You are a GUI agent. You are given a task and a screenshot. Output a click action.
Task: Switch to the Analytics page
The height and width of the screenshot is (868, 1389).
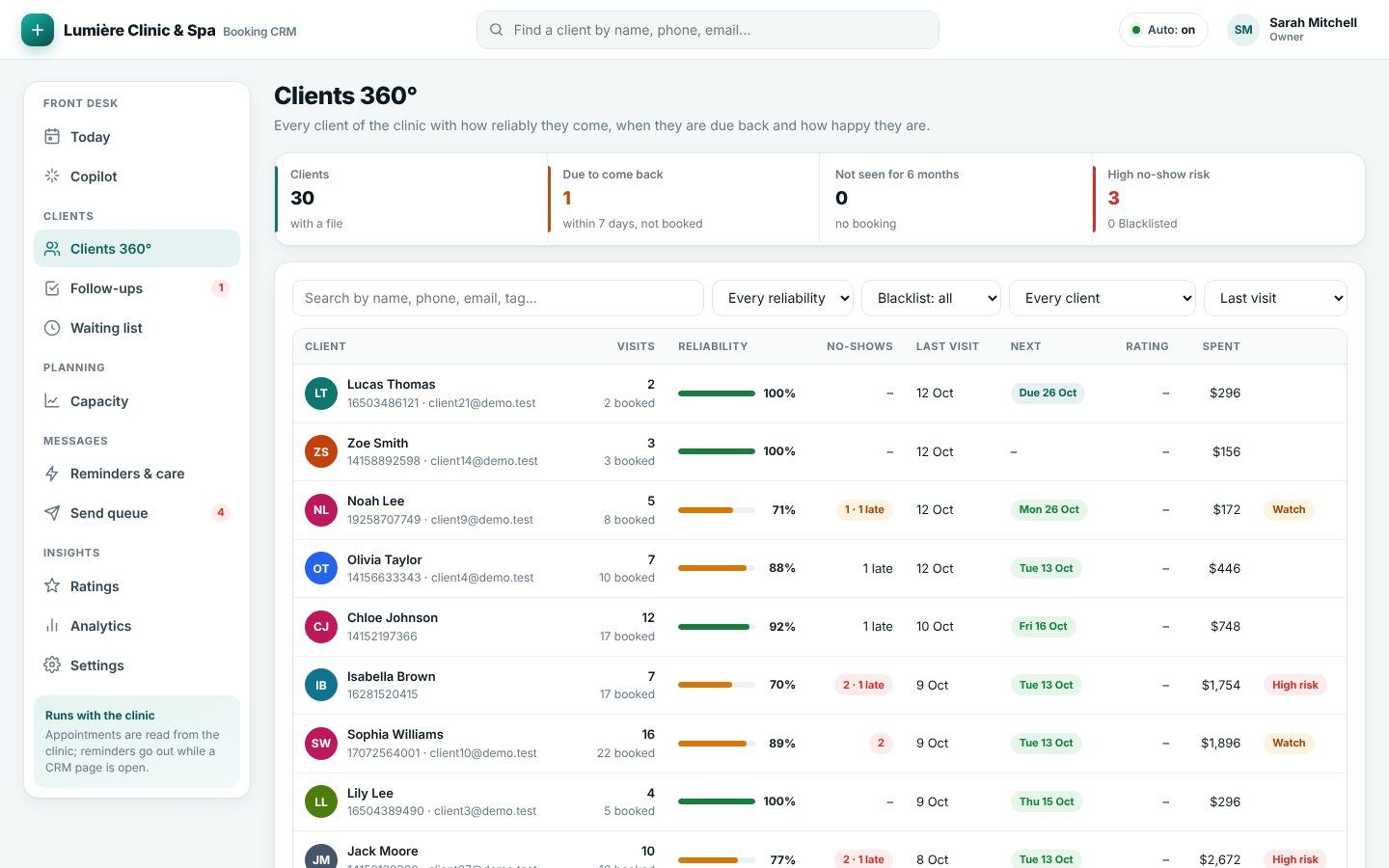coord(137,626)
